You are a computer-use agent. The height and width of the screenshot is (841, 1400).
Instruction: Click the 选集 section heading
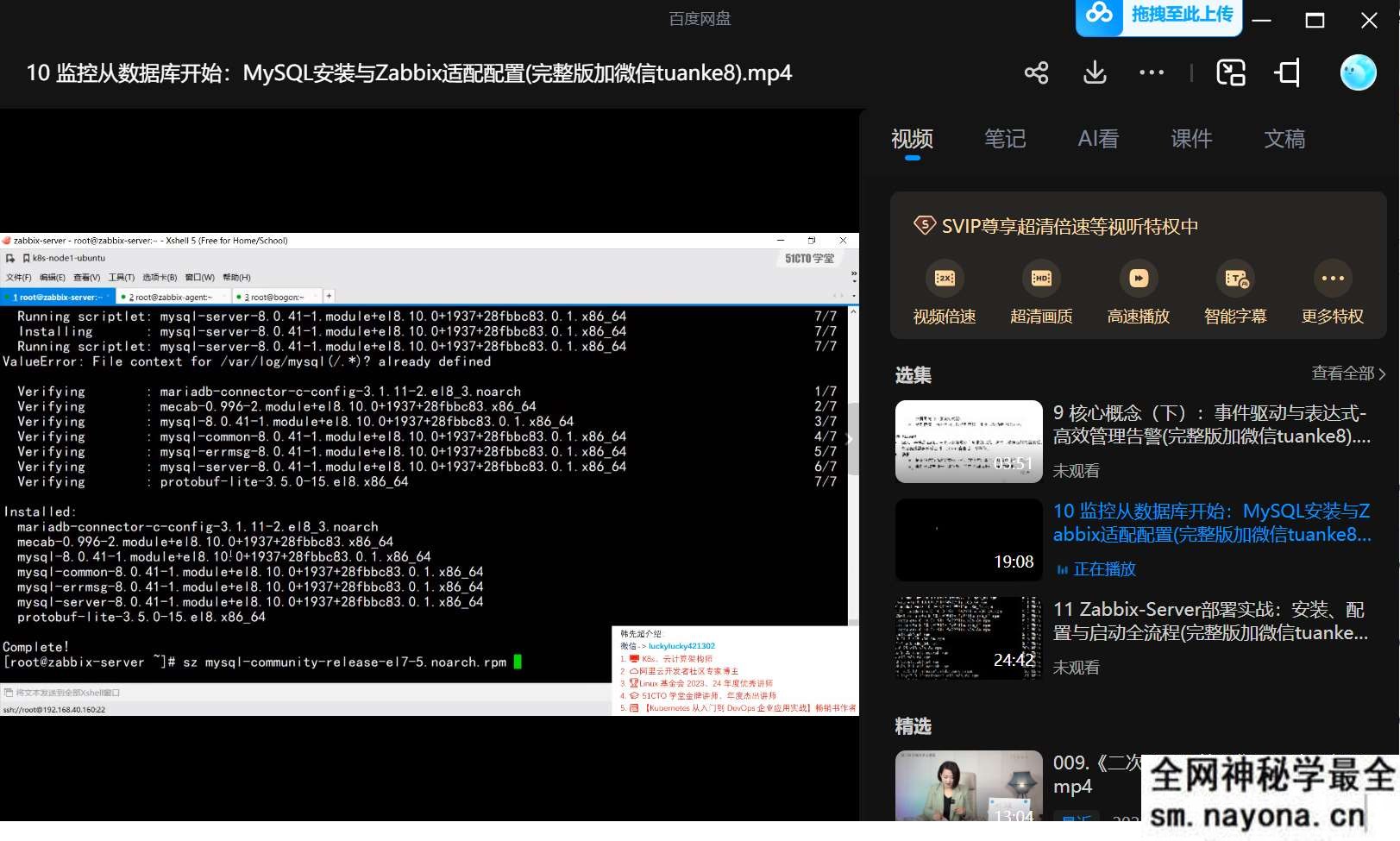[x=913, y=375]
